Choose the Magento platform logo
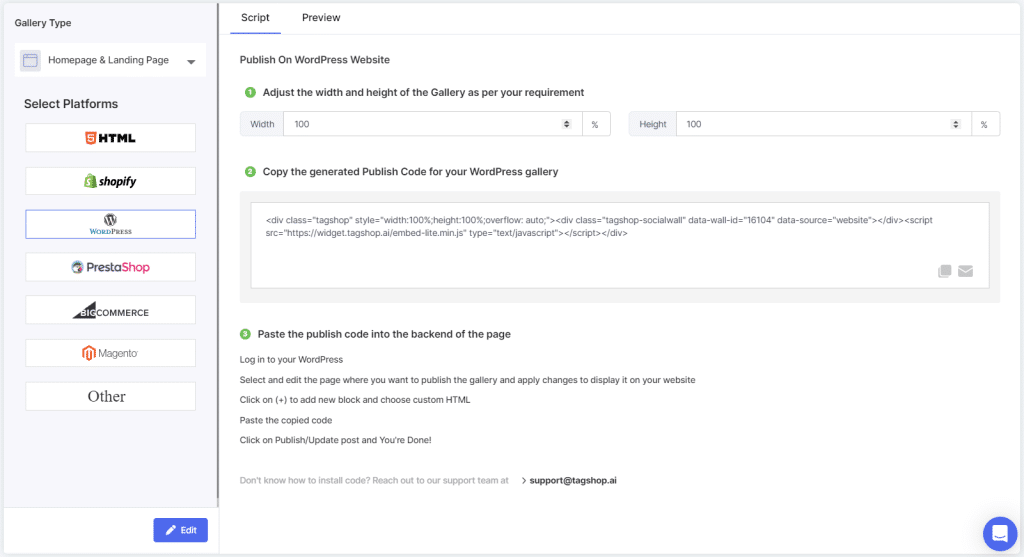Screen dimensions: 1024x557 110,353
